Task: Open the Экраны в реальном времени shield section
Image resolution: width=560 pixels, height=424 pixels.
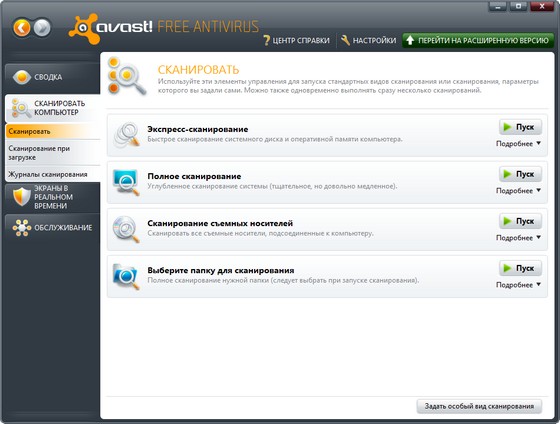Action: click(52, 198)
